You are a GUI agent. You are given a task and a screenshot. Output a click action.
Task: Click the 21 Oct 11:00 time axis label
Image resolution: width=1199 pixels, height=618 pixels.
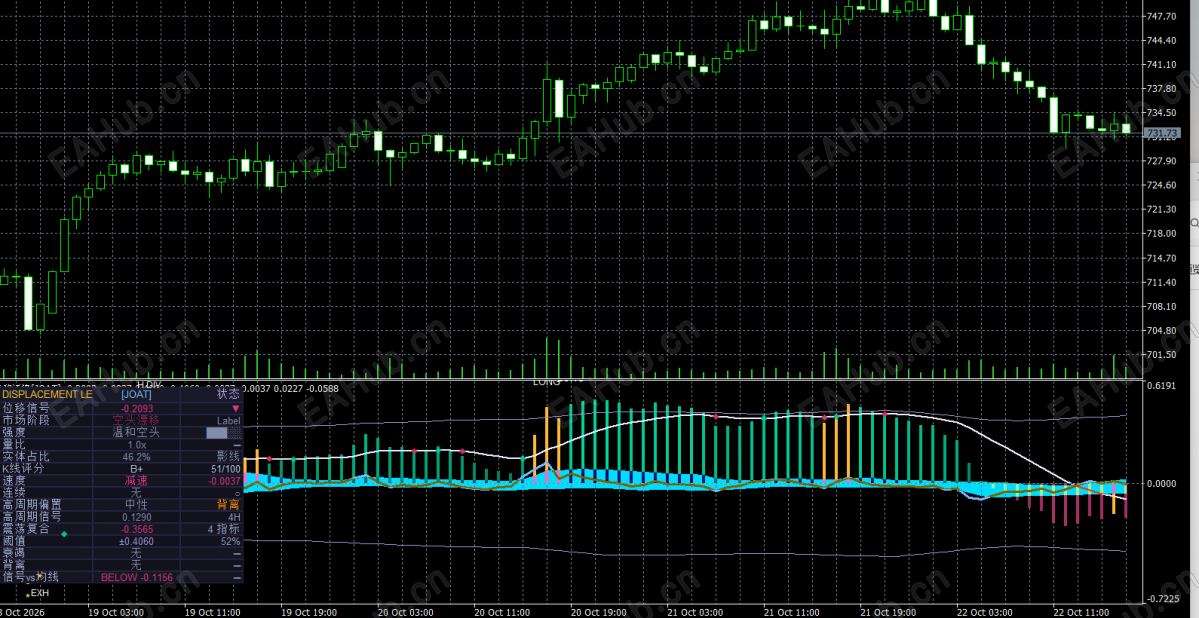(790, 612)
